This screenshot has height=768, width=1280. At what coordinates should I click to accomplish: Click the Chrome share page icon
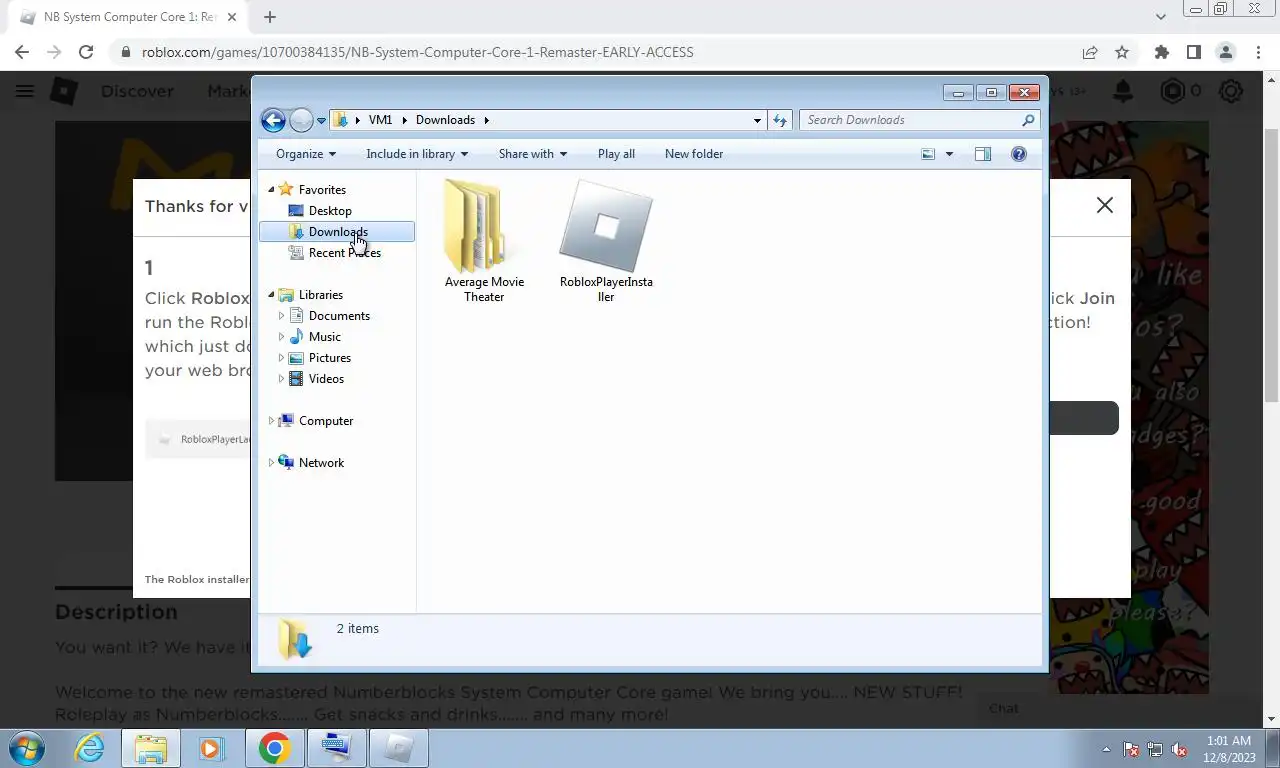point(1090,52)
